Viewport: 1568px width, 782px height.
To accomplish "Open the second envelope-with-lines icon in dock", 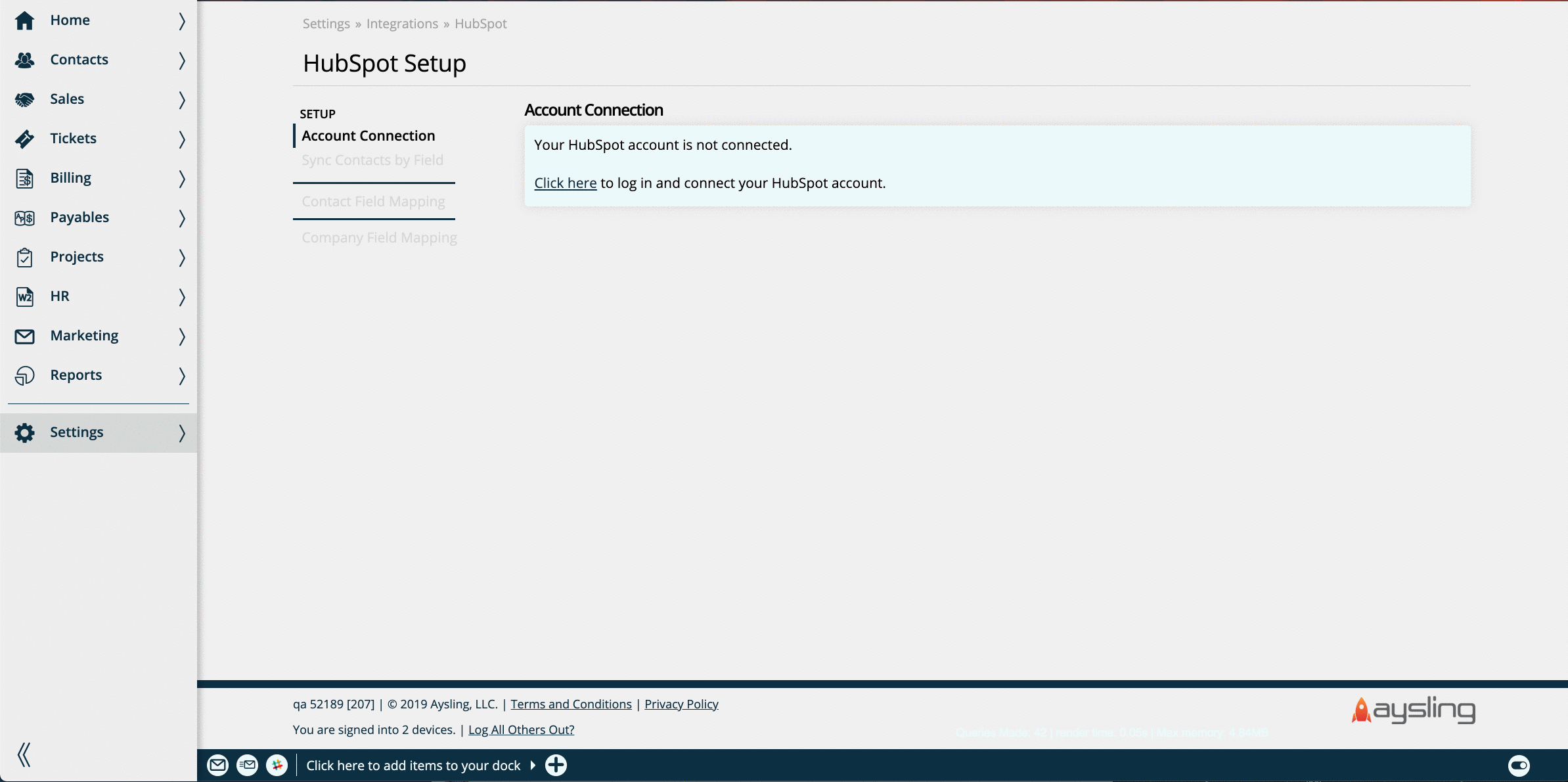I will click(x=247, y=765).
